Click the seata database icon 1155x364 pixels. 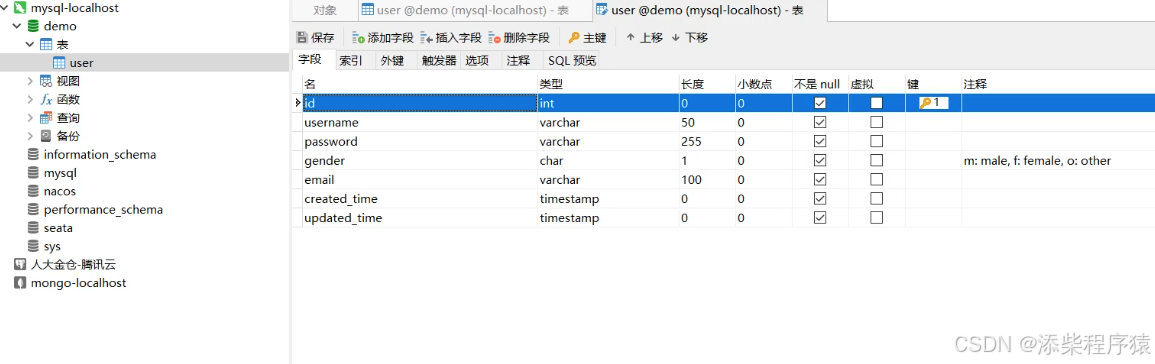33,228
